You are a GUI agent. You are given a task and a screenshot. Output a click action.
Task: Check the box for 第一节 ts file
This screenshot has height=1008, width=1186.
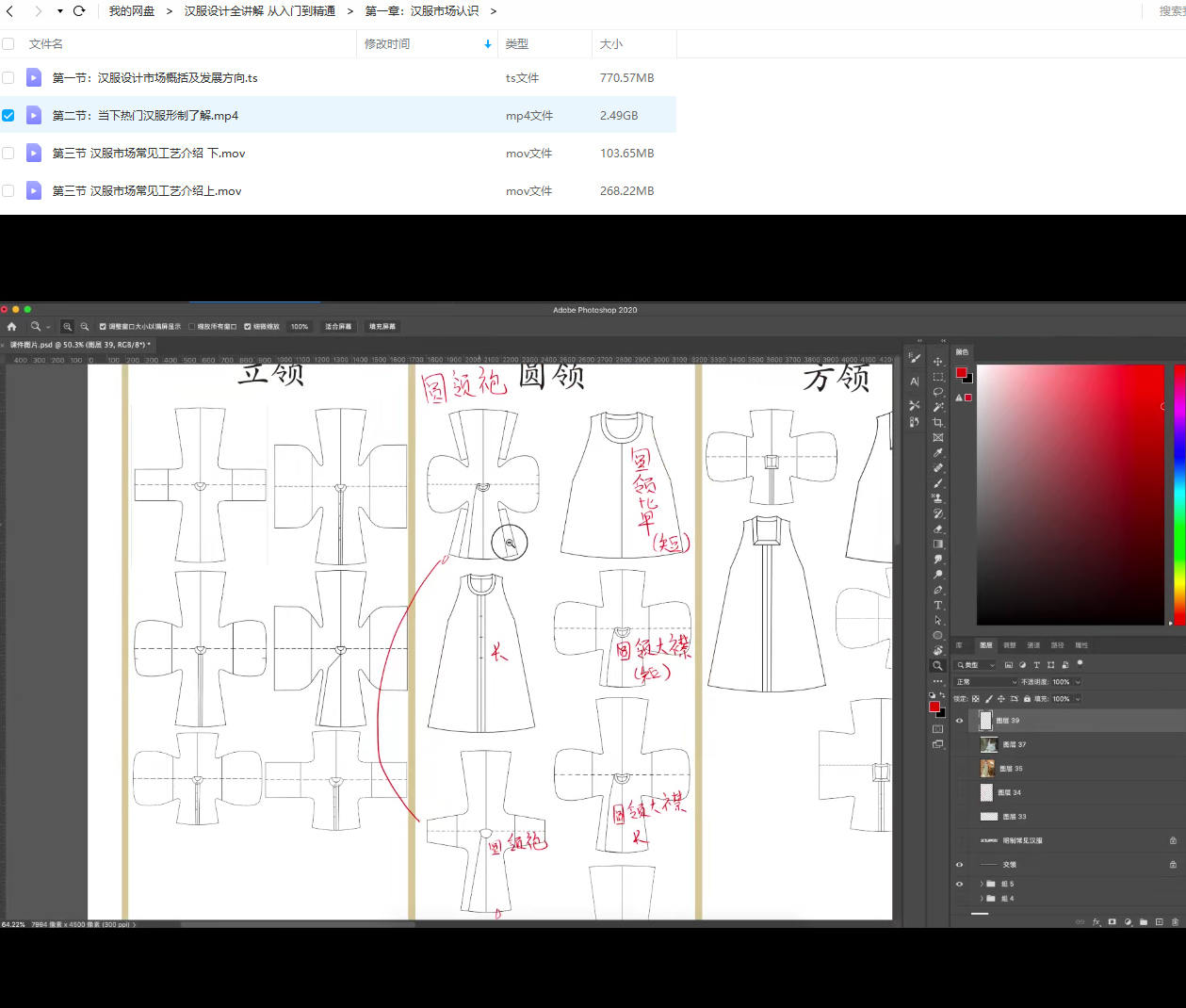(8, 78)
